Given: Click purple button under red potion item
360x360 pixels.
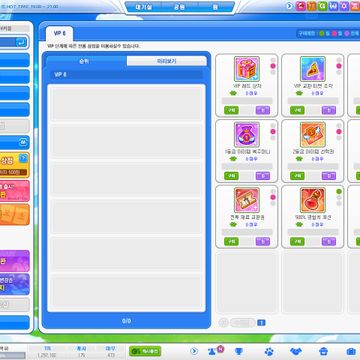Looking at the screenshot, I should click(329, 241).
